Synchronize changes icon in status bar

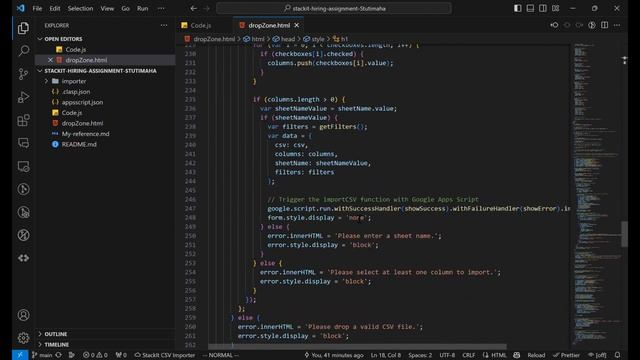59,355
